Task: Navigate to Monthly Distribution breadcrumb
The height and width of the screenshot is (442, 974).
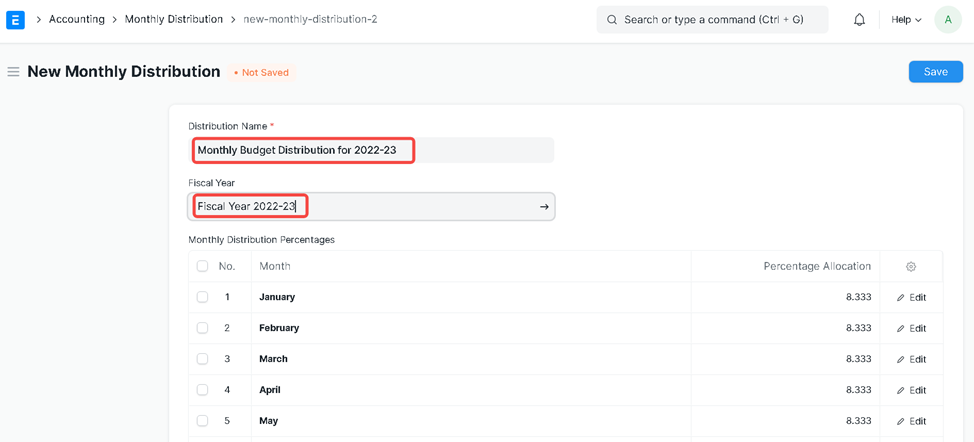Action: pyautogui.click(x=174, y=19)
